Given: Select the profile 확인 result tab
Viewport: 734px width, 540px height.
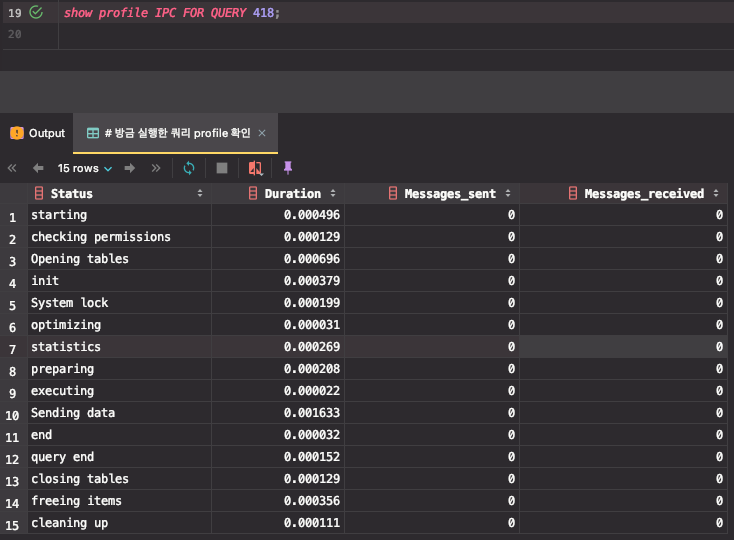Looking at the screenshot, I should [x=177, y=133].
